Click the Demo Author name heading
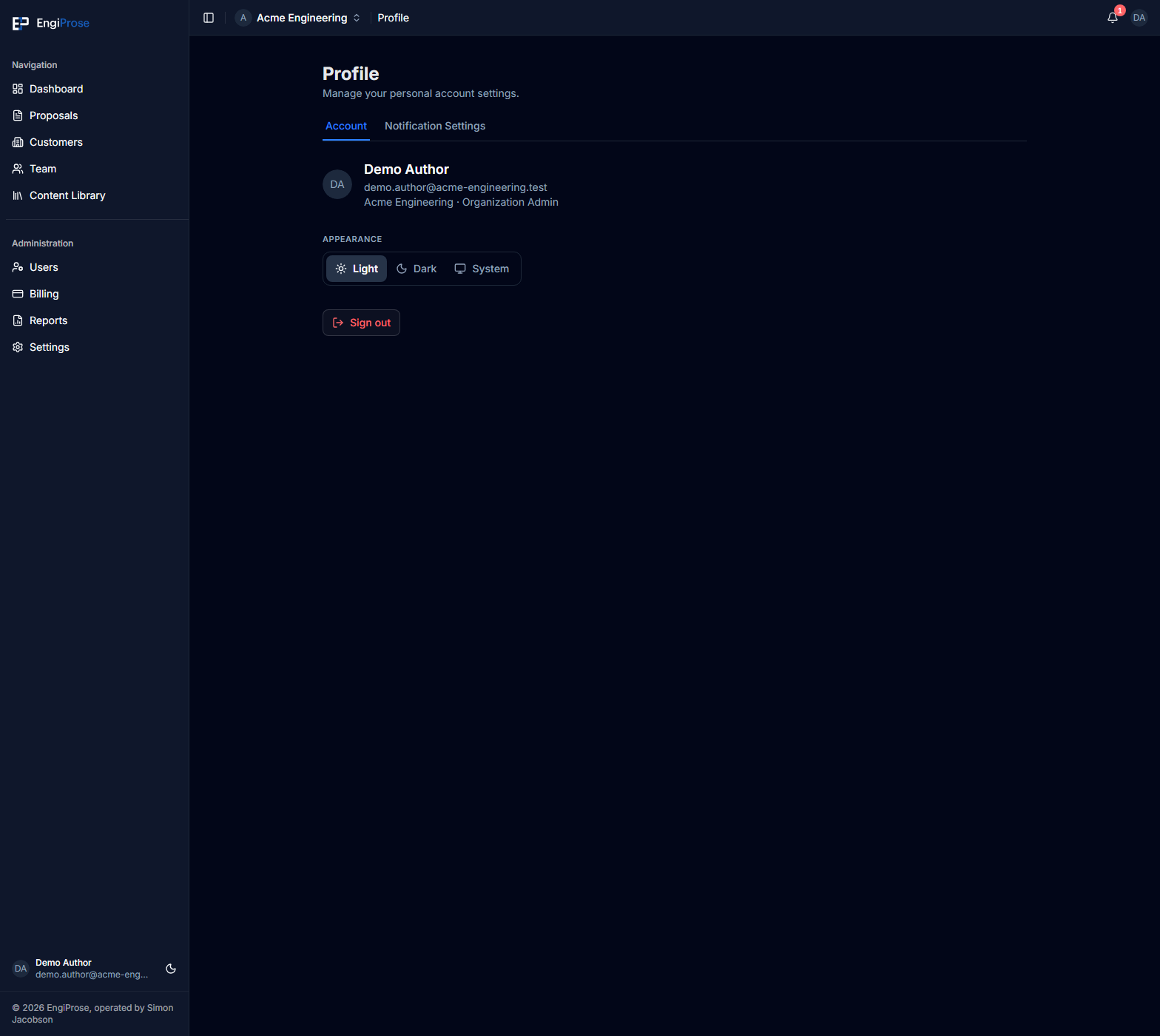The width and height of the screenshot is (1160, 1036). pyautogui.click(x=406, y=169)
